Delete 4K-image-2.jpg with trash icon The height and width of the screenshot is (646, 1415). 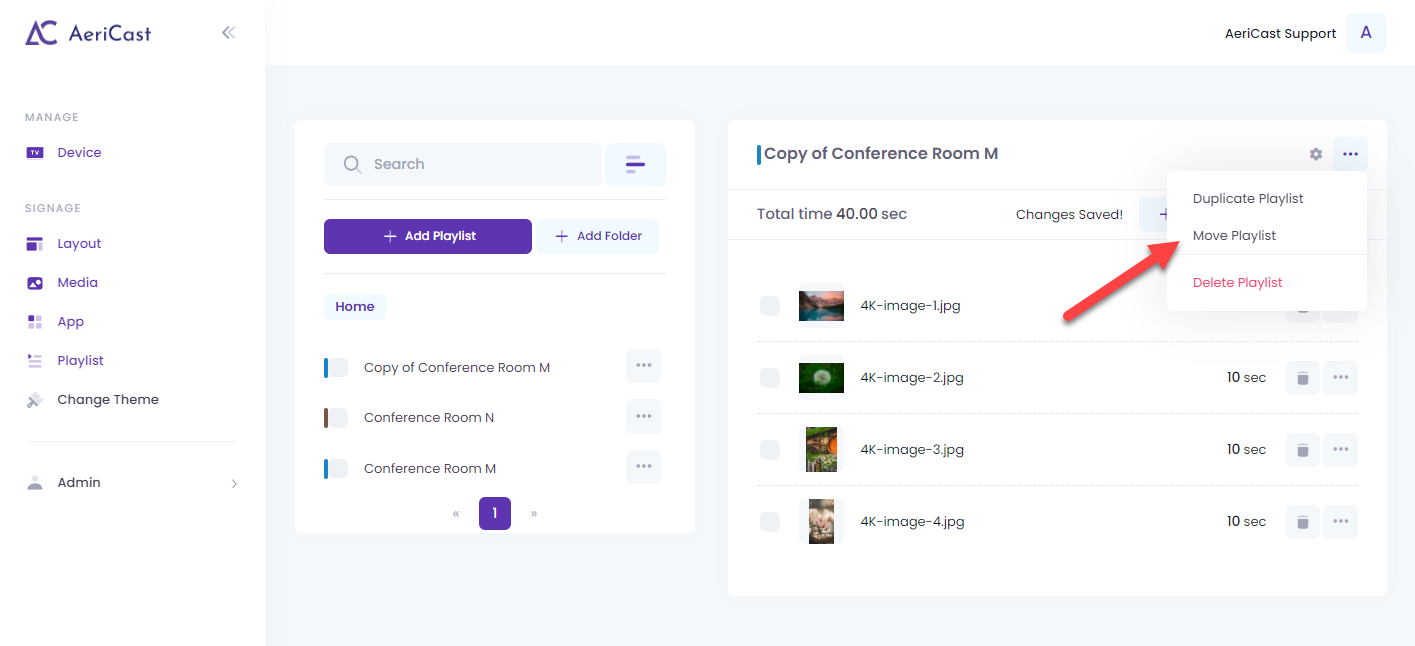point(1303,378)
